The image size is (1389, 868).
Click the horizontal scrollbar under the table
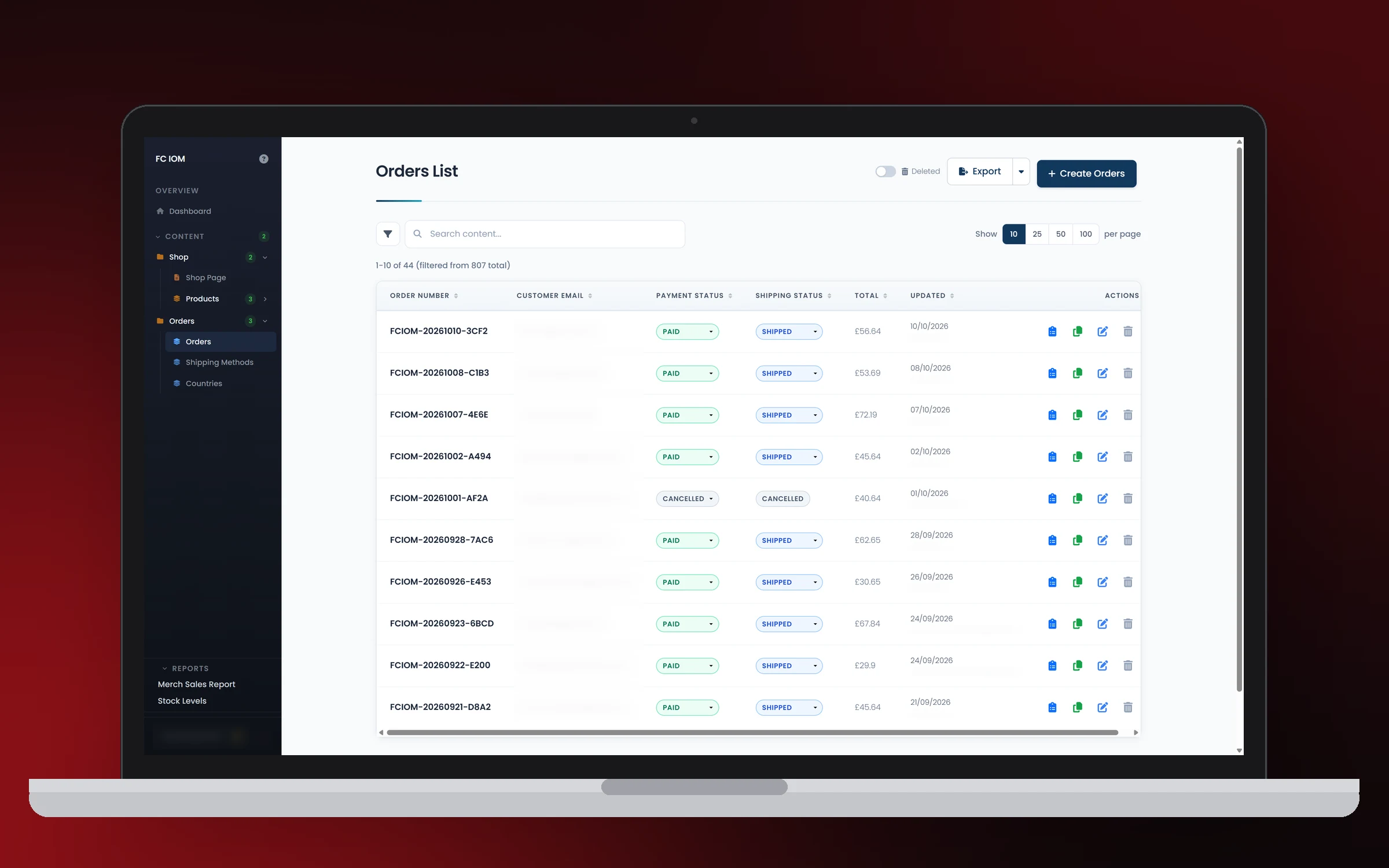click(752, 733)
